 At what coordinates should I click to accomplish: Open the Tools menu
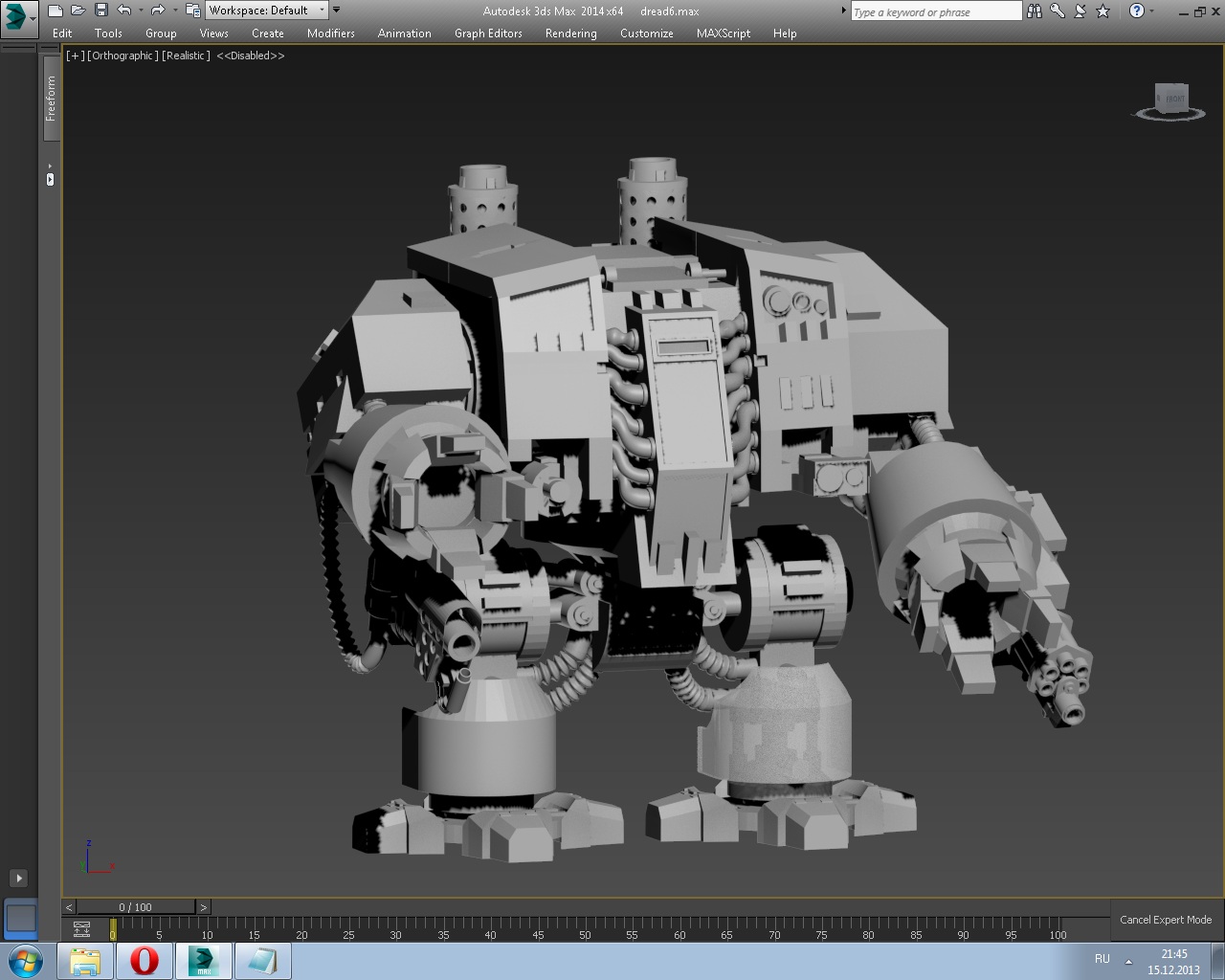(108, 33)
